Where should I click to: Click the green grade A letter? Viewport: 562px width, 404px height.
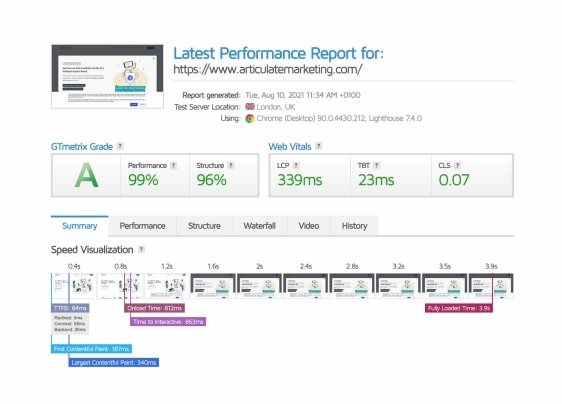(86, 175)
